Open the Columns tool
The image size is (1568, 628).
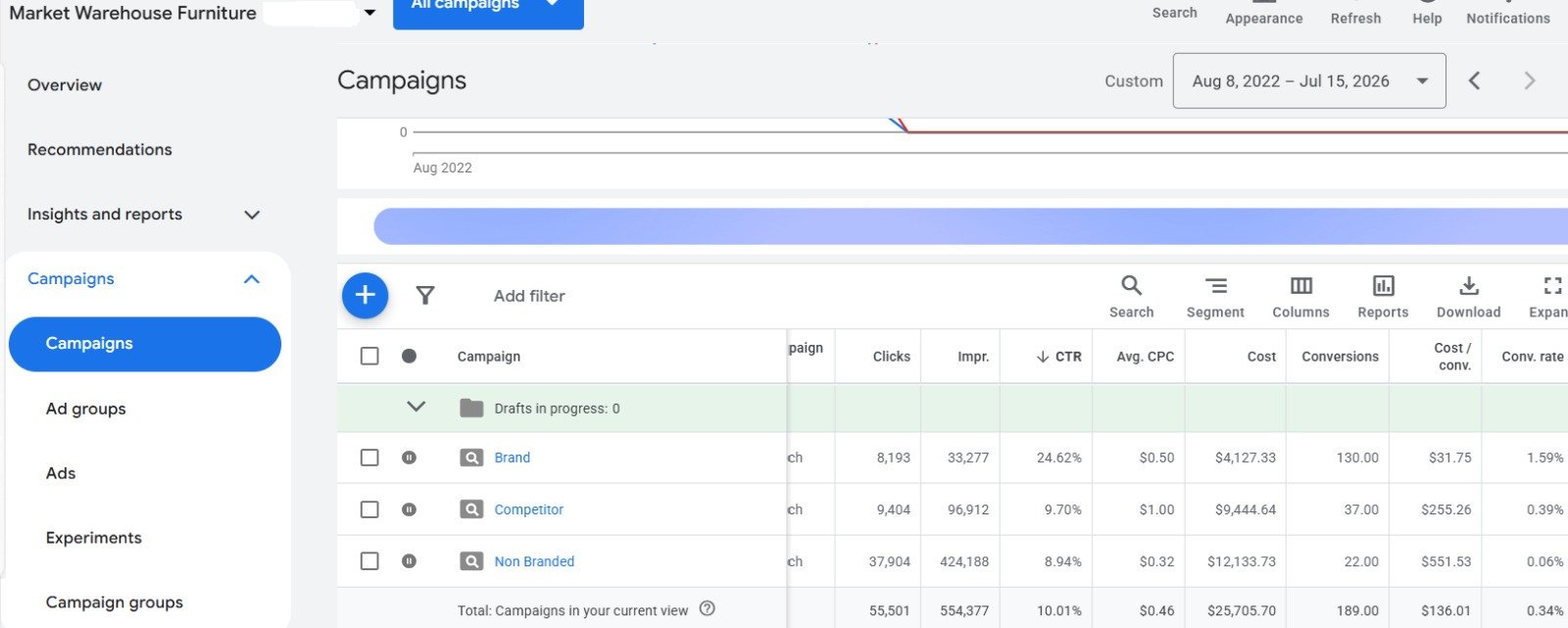[1300, 297]
